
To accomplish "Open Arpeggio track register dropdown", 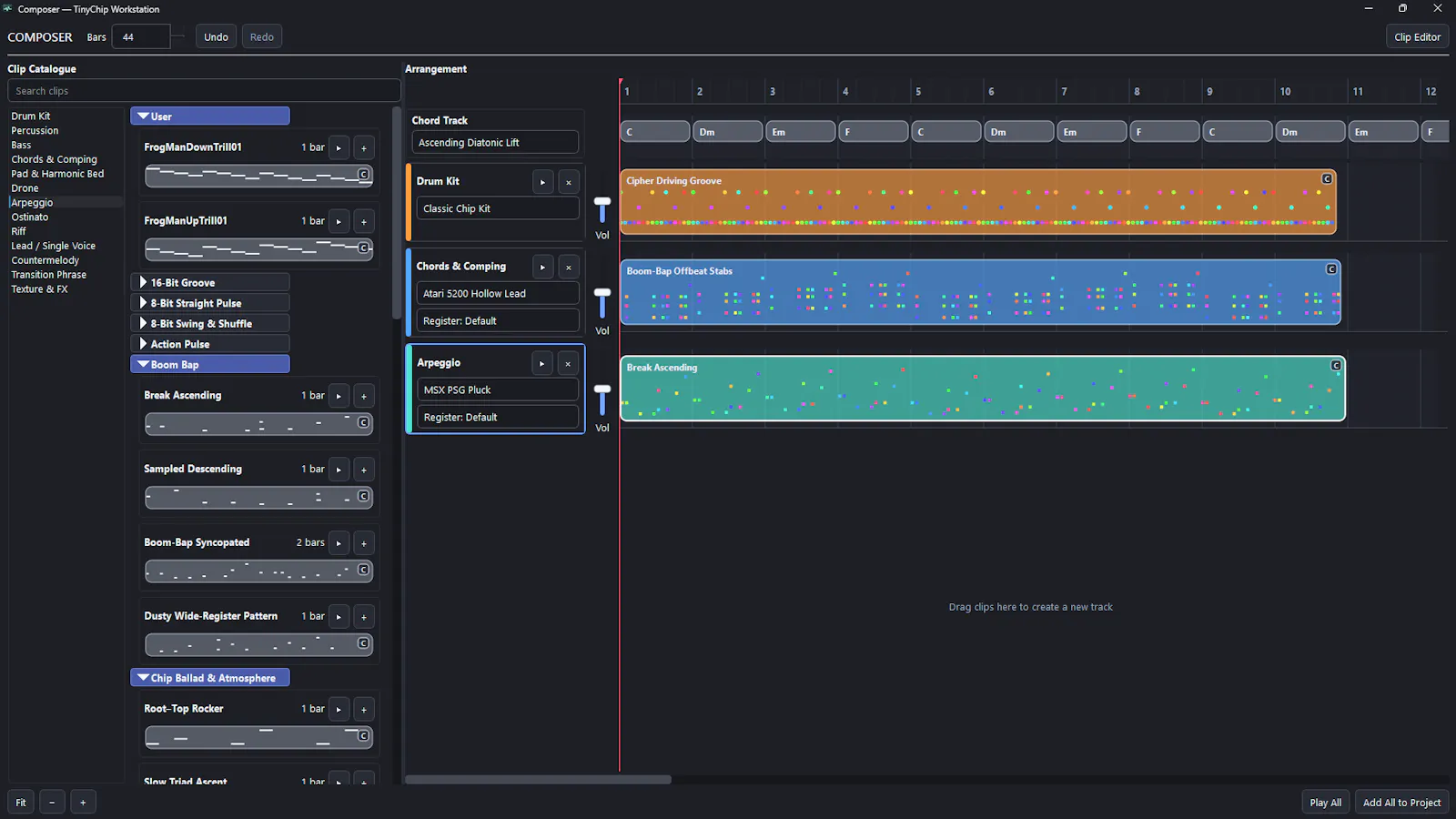I will pos(498,418).
